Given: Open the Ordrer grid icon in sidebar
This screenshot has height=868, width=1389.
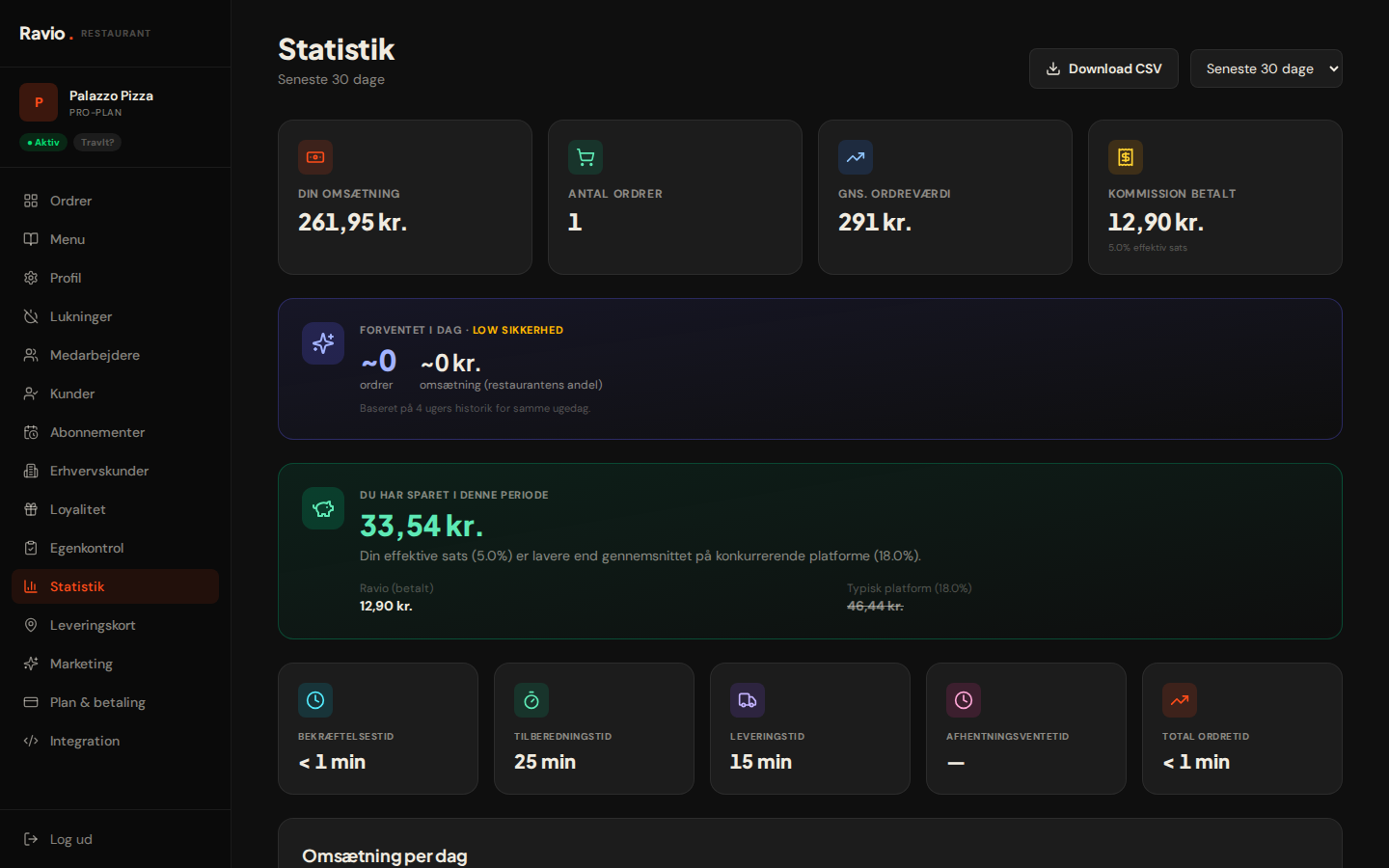Looking at the screenshot, I should [x=31, y=201].
